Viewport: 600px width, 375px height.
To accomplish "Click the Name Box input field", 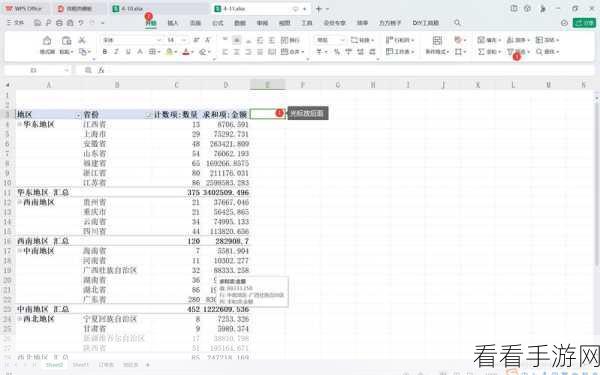I will pos(38,70).
